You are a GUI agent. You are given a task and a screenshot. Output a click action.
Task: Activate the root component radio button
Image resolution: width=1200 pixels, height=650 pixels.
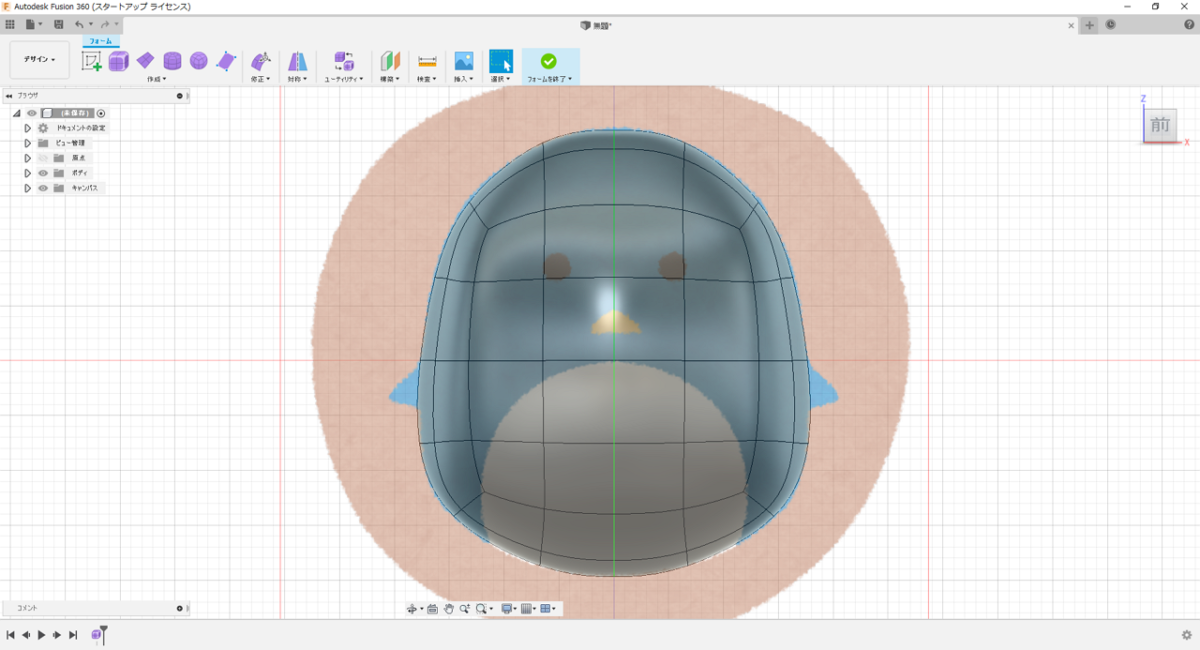point(101,113)
